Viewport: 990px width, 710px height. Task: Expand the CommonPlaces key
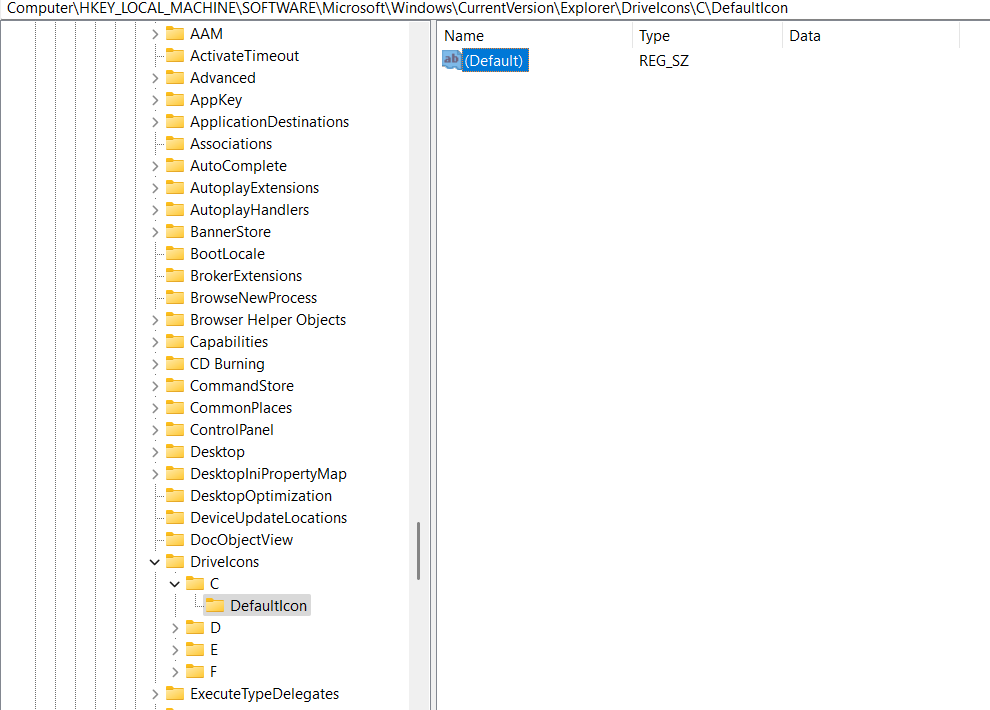(155, 408)
